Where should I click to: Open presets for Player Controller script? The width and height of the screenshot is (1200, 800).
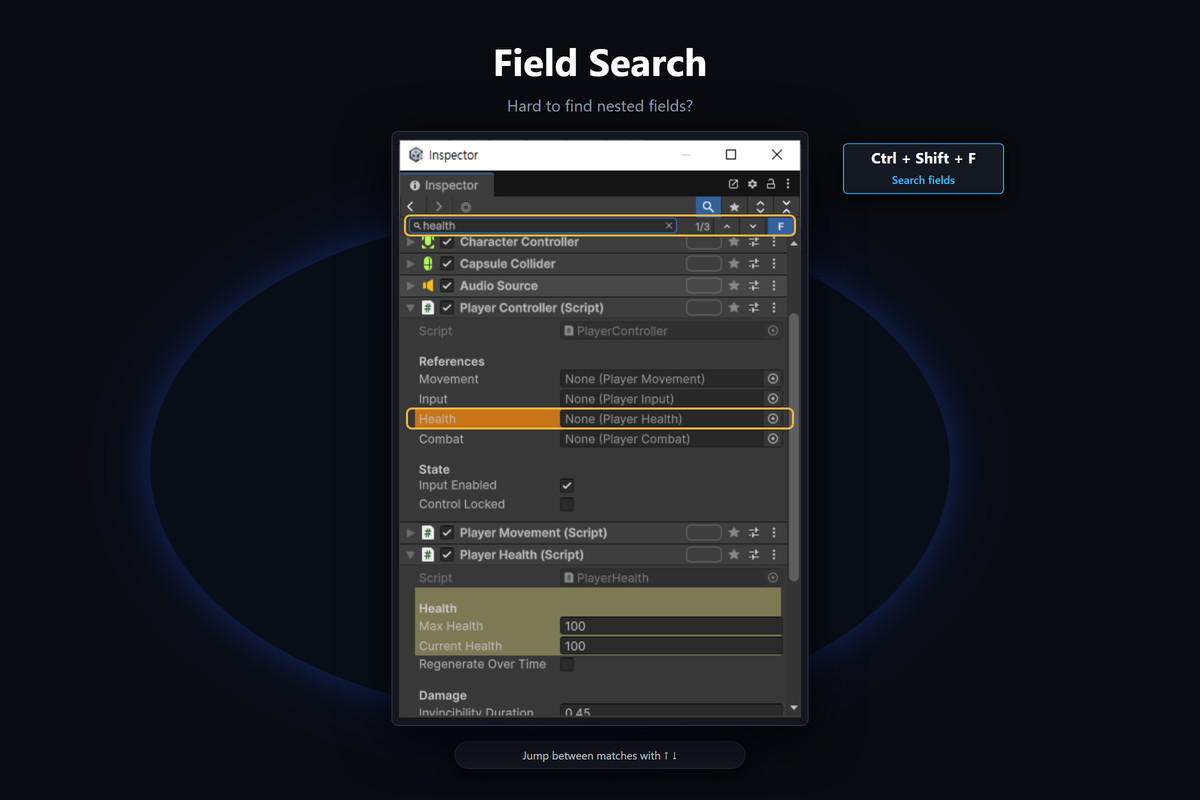754,308
